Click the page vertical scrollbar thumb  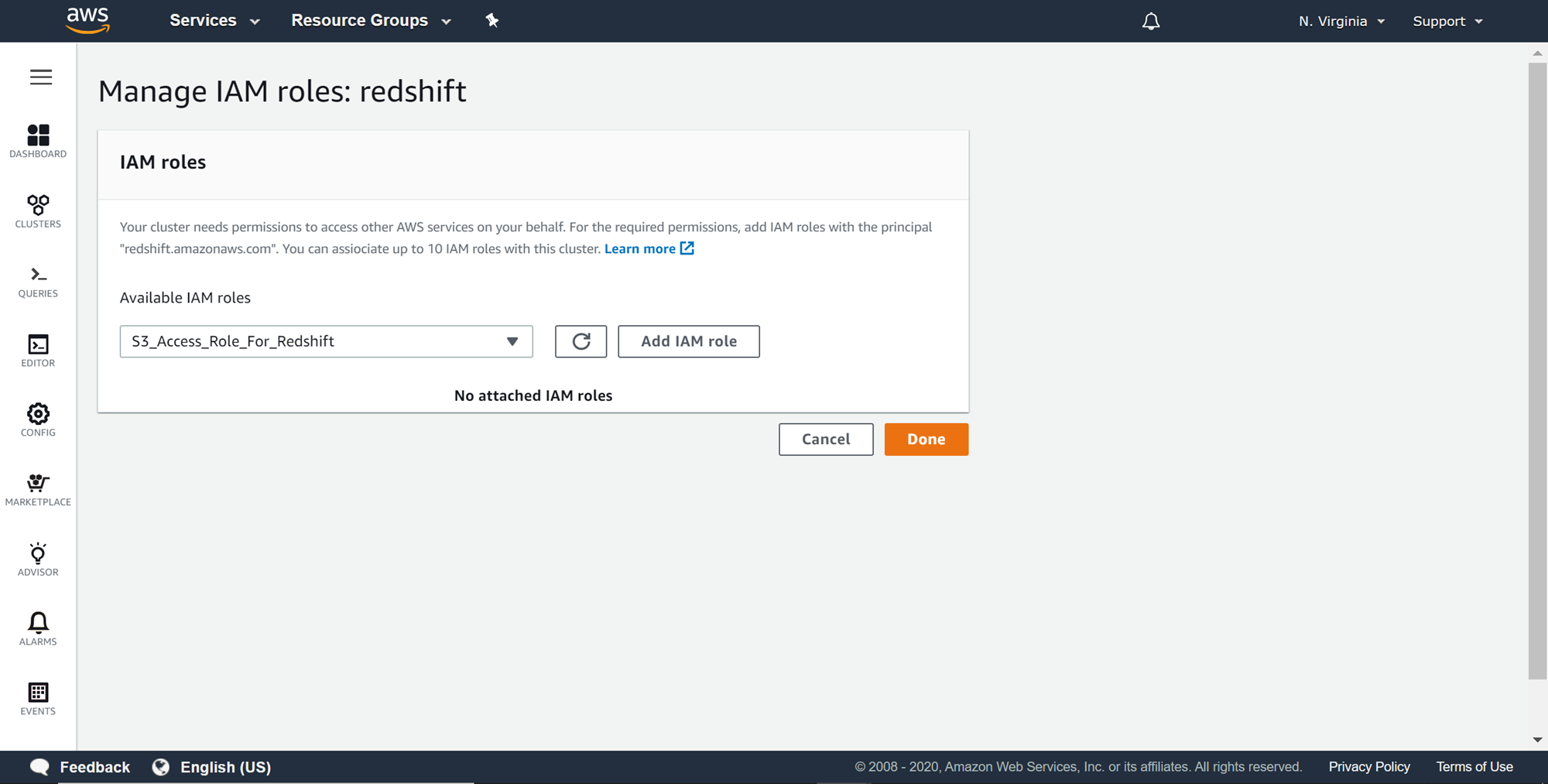(1537, 371)
